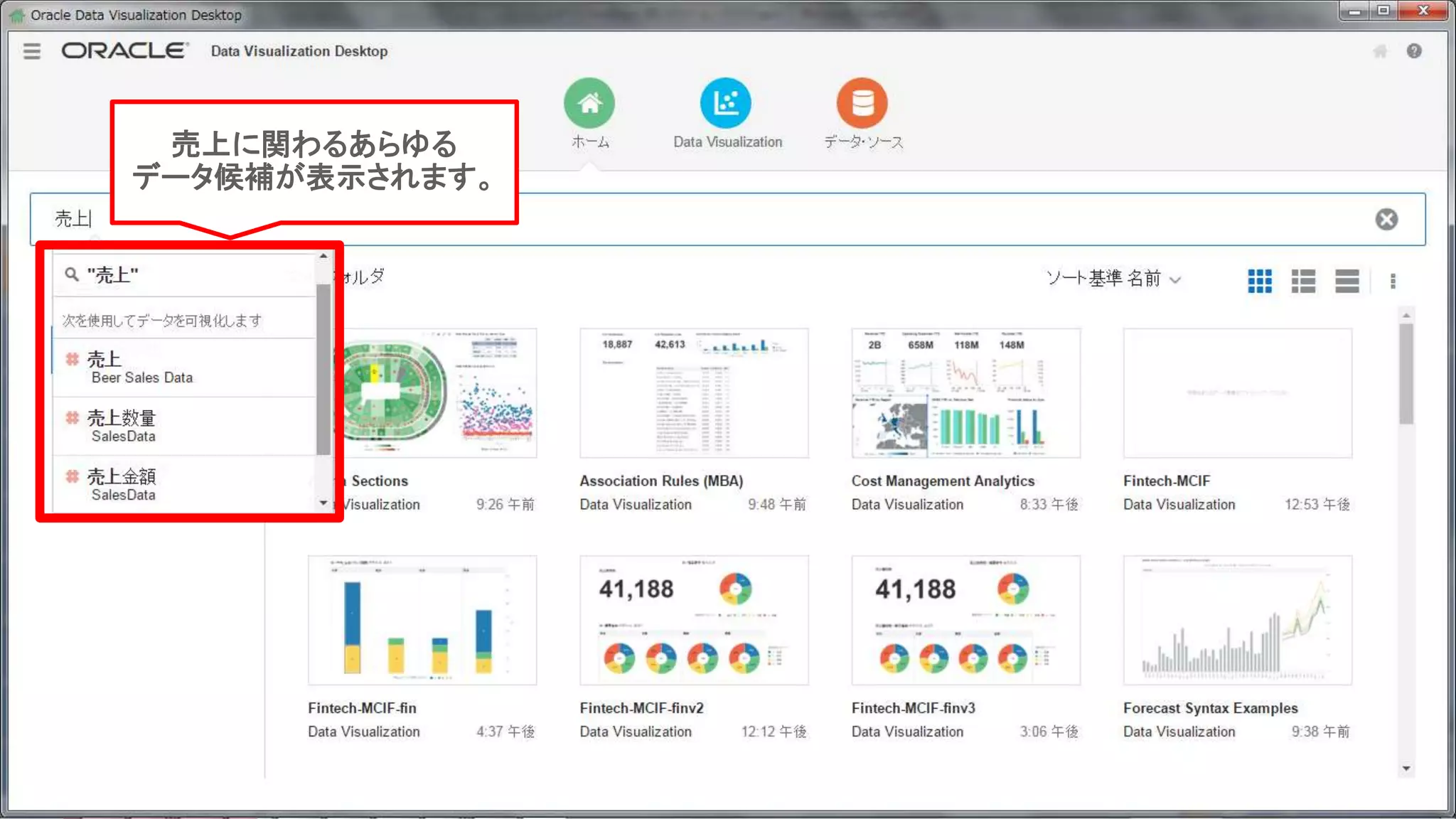Open the sort by 名前 dropdown
The image size is (1456, 819).
tap(1113, 278)
